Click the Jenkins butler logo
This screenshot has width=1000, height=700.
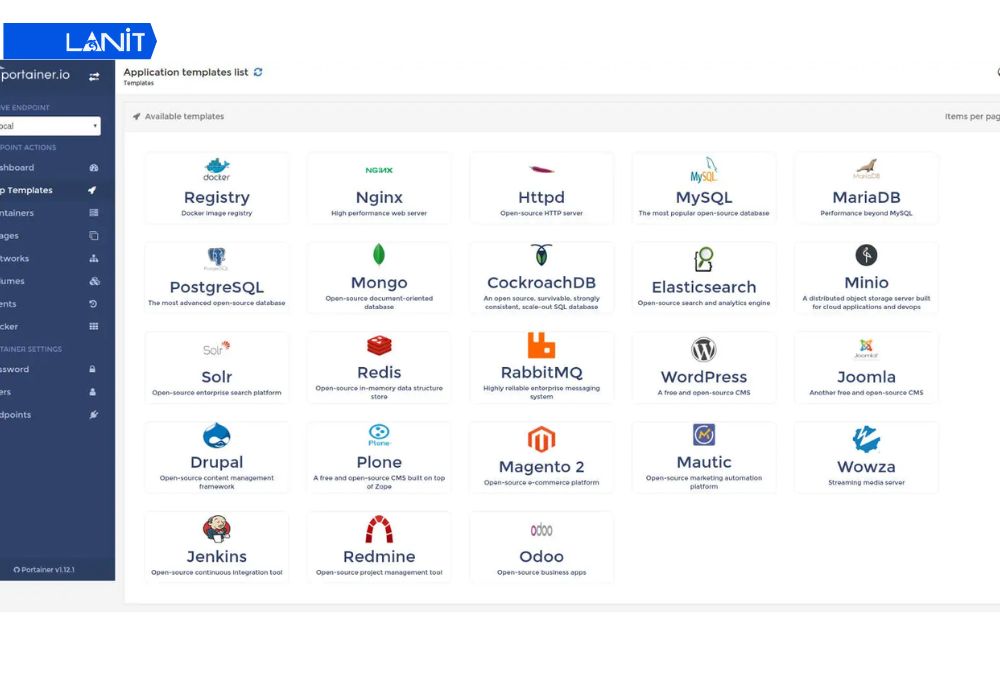(217, 529)
